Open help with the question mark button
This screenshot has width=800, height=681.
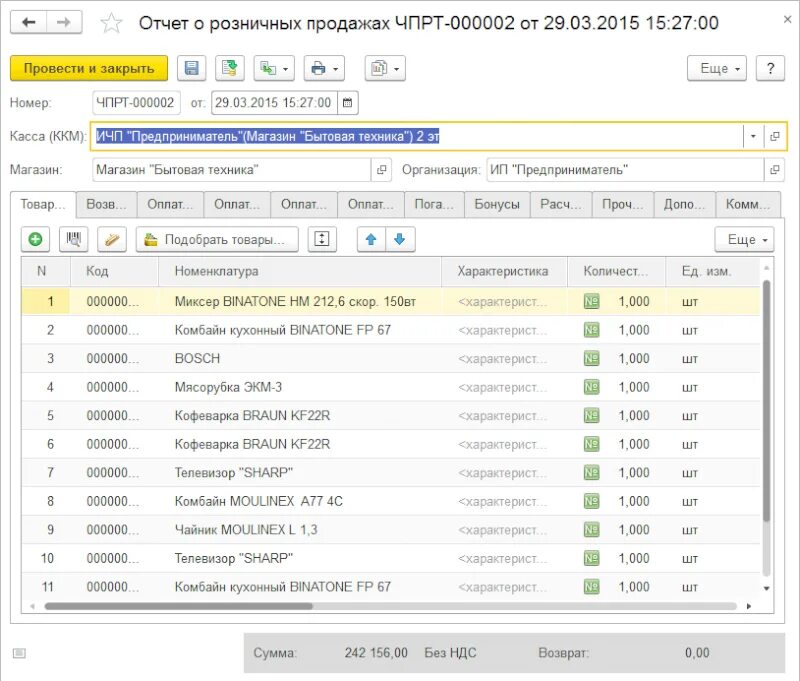(x=770, y=68)
